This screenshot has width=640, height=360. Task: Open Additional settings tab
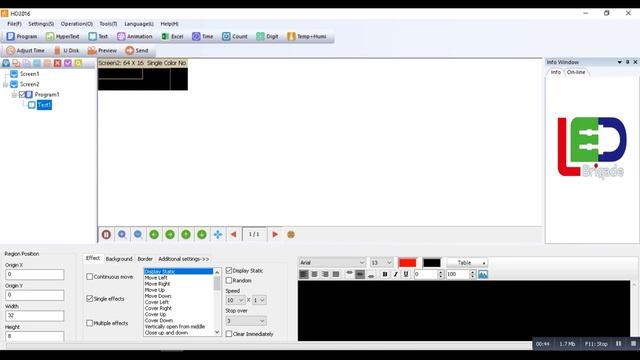(184, 259)
